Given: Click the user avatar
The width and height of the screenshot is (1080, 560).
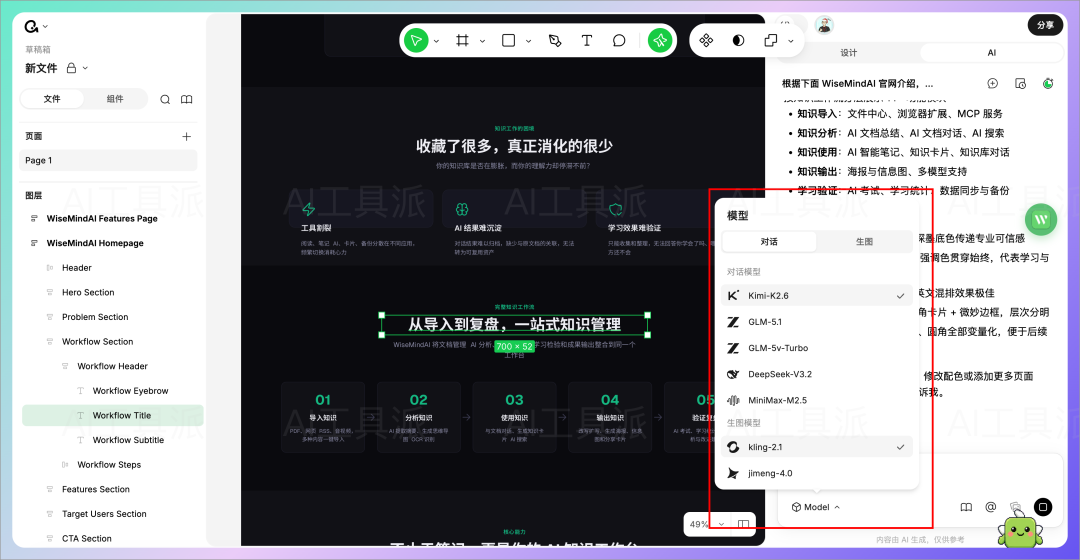Looking at the screenshot, I should tap(824, 25).
